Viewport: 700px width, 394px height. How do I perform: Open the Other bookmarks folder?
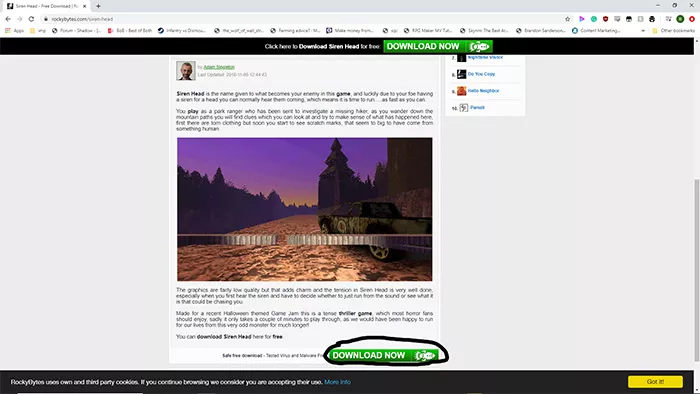[673, 31]
